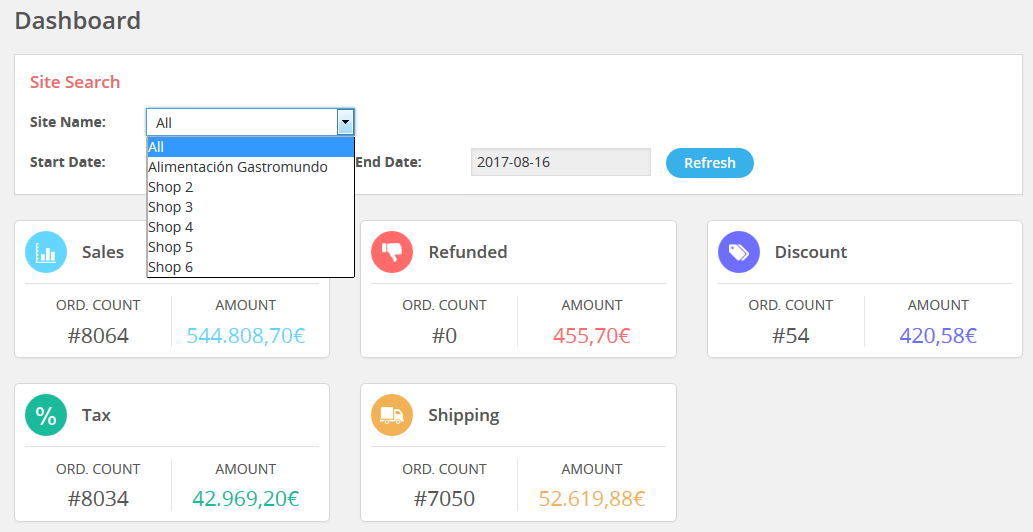Click the Refunded amount 455,70€
1033x532 pixels.
[x=592, y=336]
